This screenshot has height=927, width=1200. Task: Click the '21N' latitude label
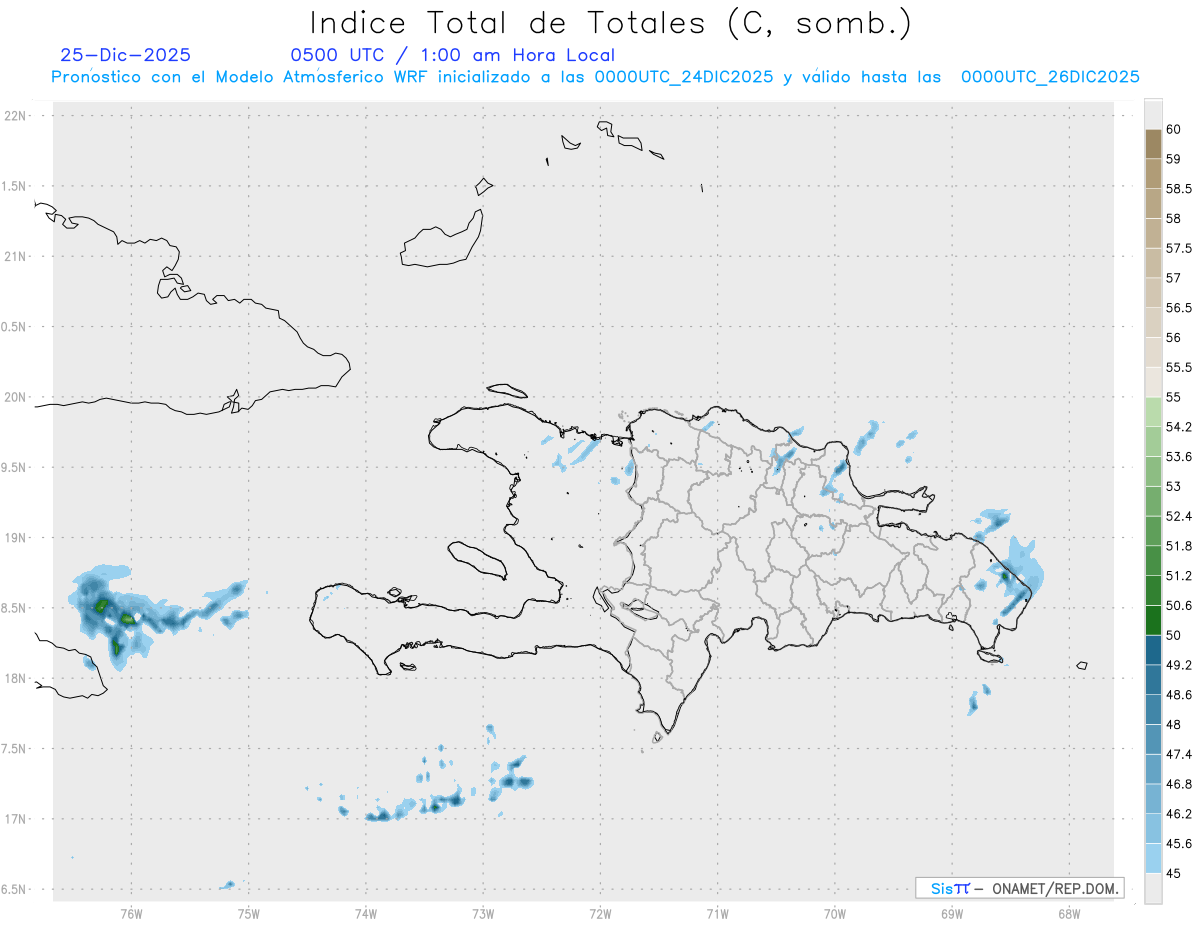17,257
